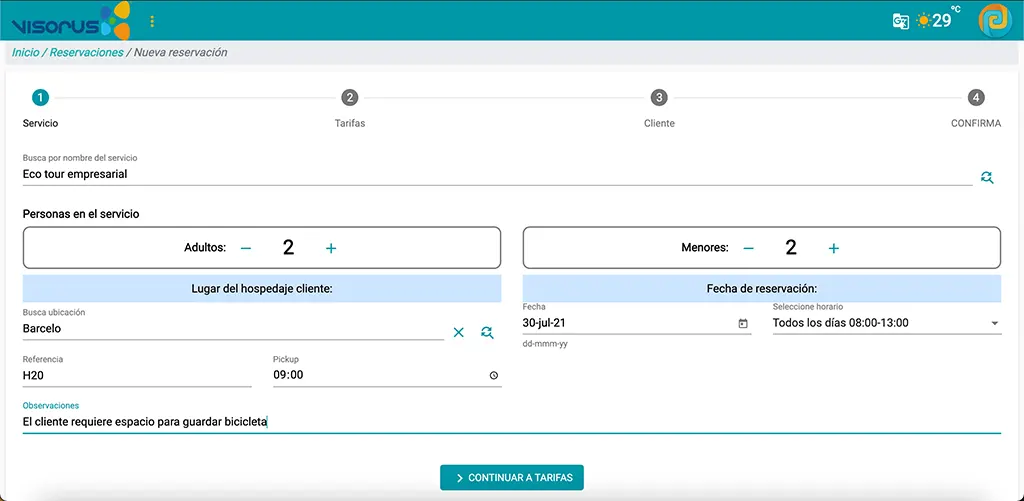This screenshot has width=1024, height=501.
Task: Increase the number of Menores
Action: coord(834,248)
